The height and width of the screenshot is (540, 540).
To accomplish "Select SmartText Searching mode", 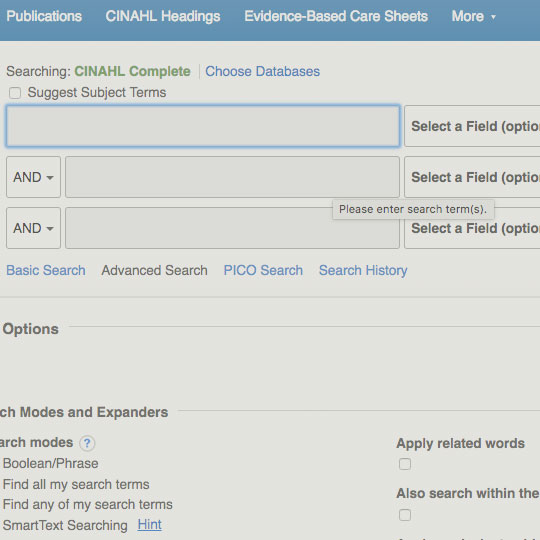I will click(x=65, y=525).
